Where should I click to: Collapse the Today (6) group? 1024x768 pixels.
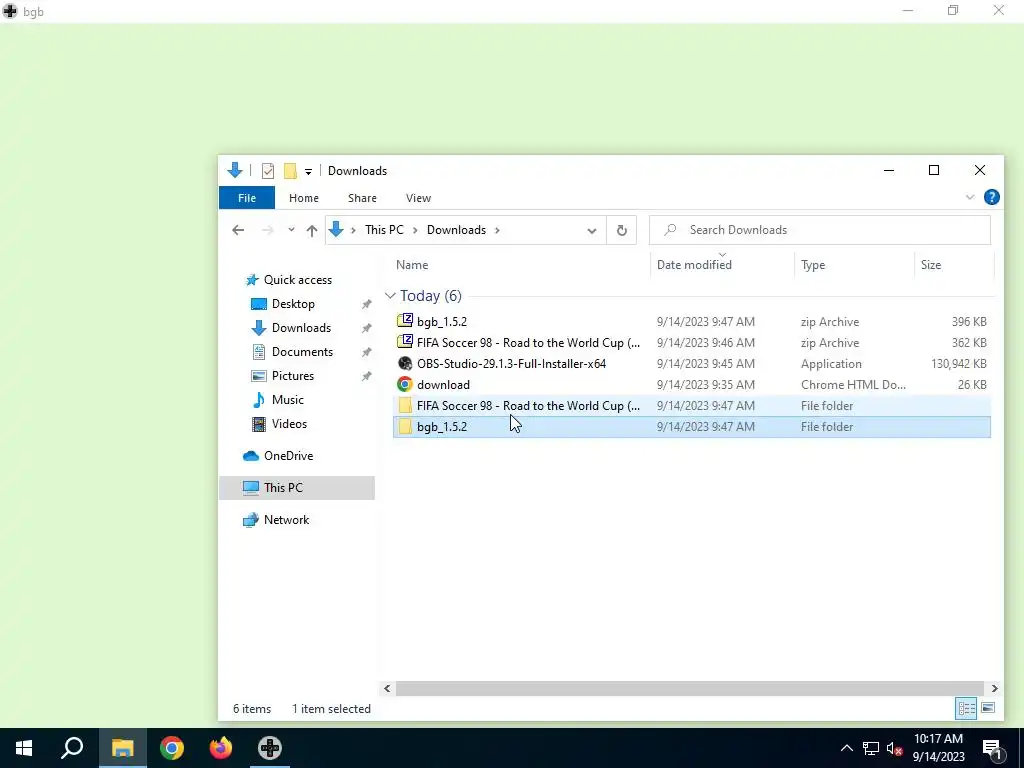pyautogui.click(x=390, y=296)
